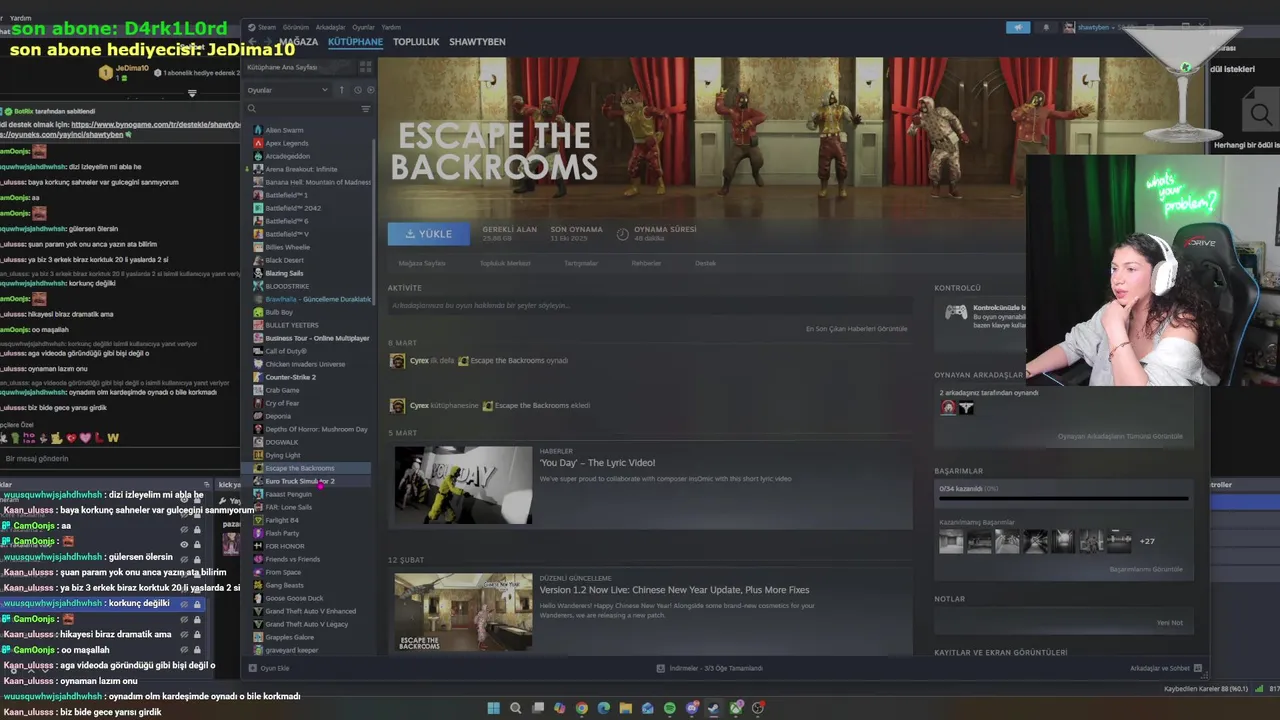Click Steam announcements megaphone button

(x=1018, y=27)
